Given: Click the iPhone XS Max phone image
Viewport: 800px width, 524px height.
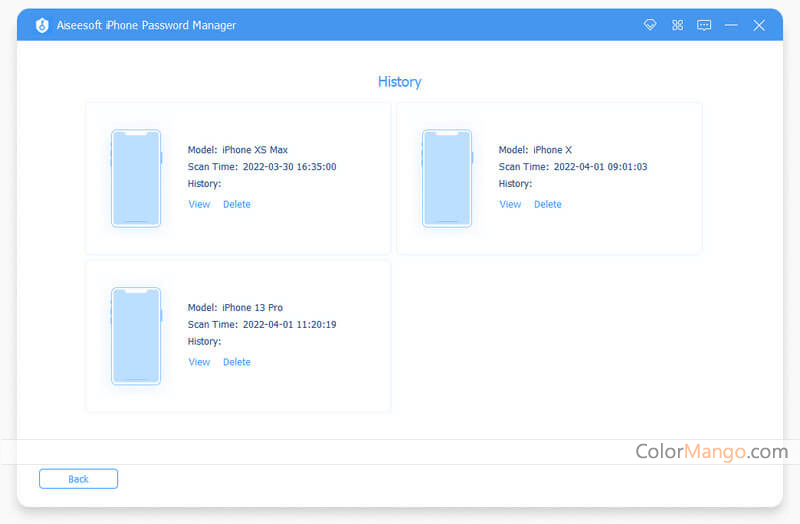Looking at the screenshot, I should point(136,177).
